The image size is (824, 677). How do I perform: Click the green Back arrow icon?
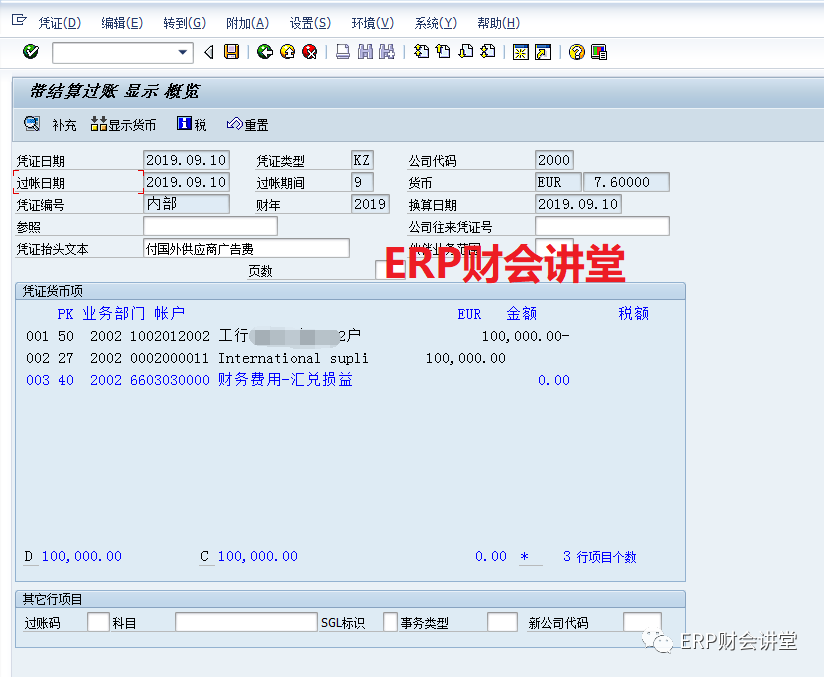point(264,52)
